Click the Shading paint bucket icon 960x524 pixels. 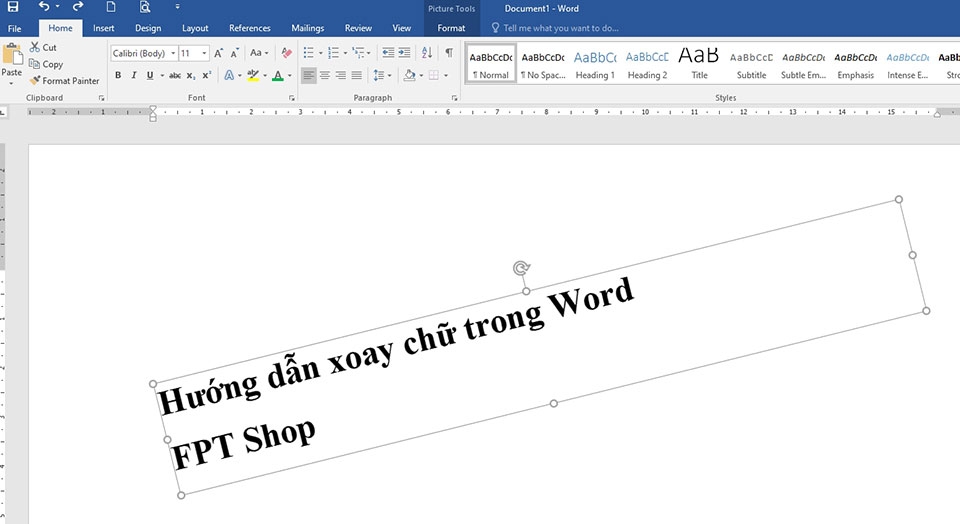click(410, 75)
